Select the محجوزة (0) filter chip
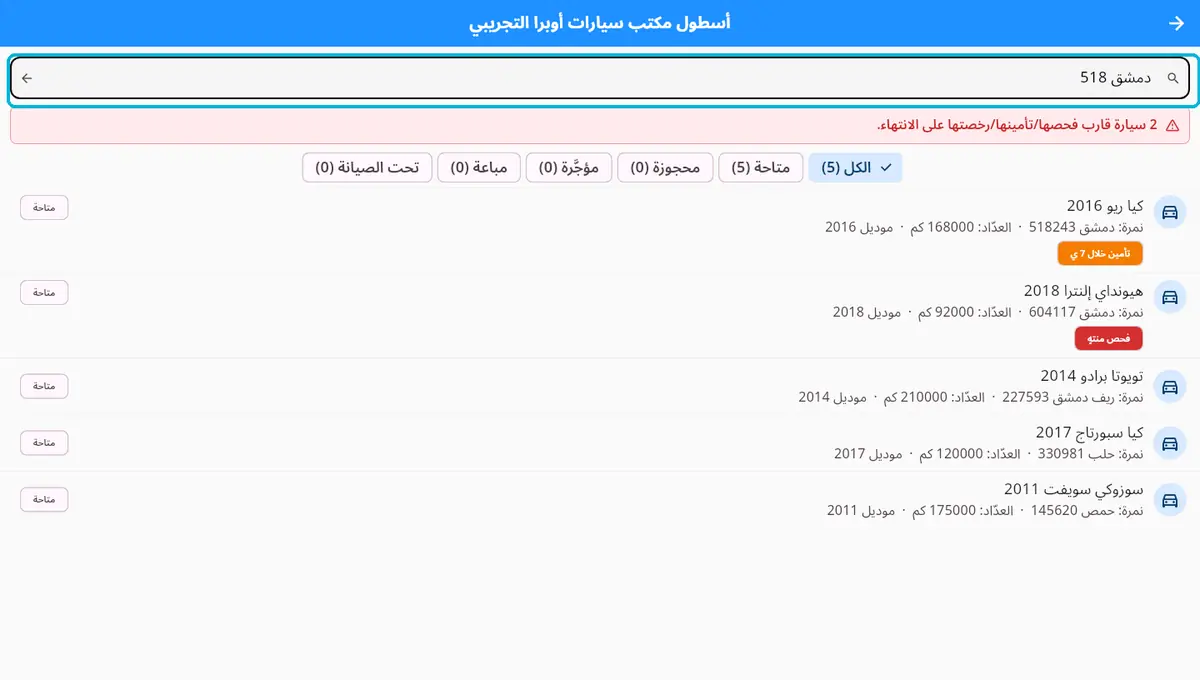 (x=665, y=168)
